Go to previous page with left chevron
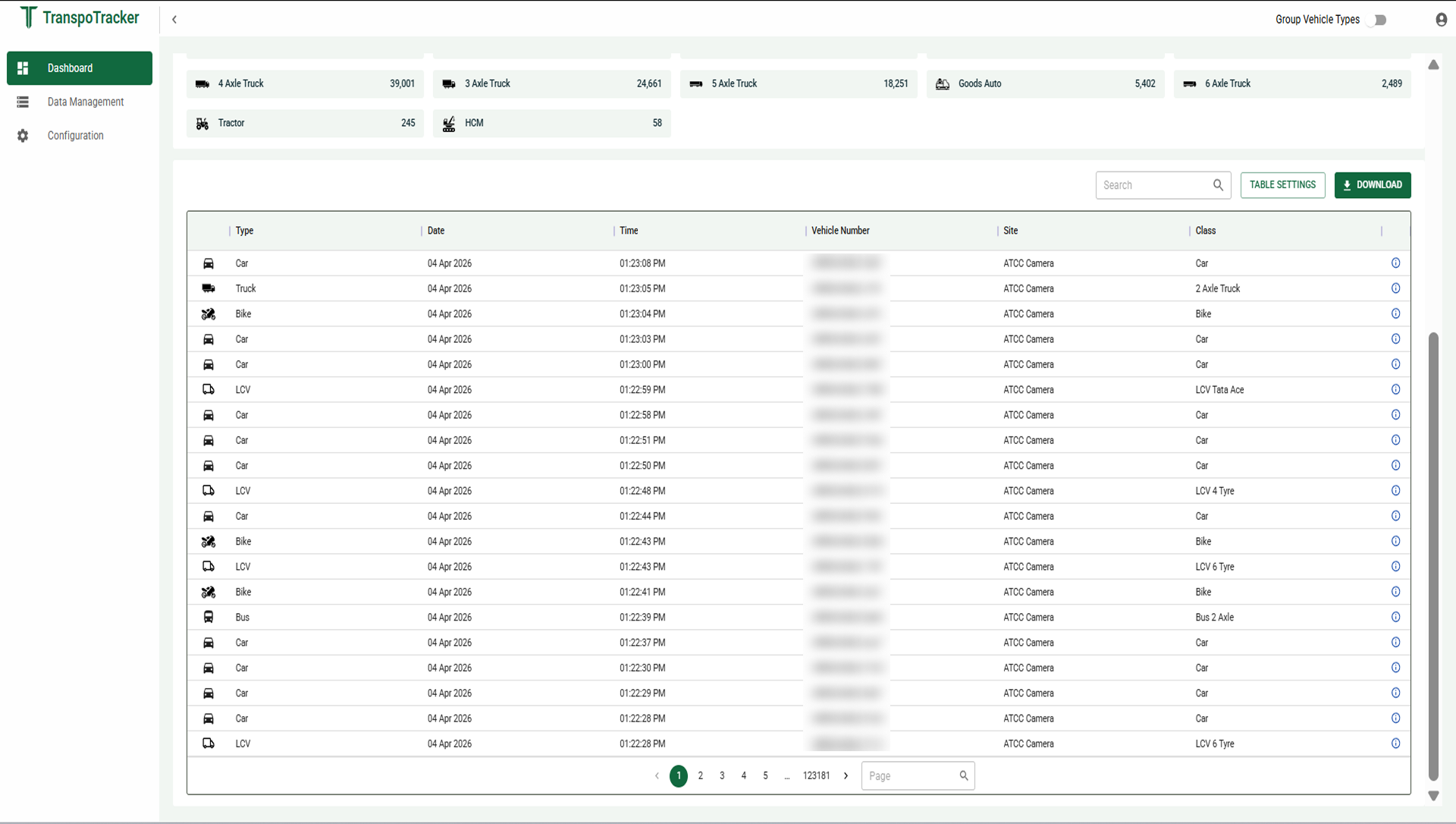1456x824 pixels. [x=657, y=775]
